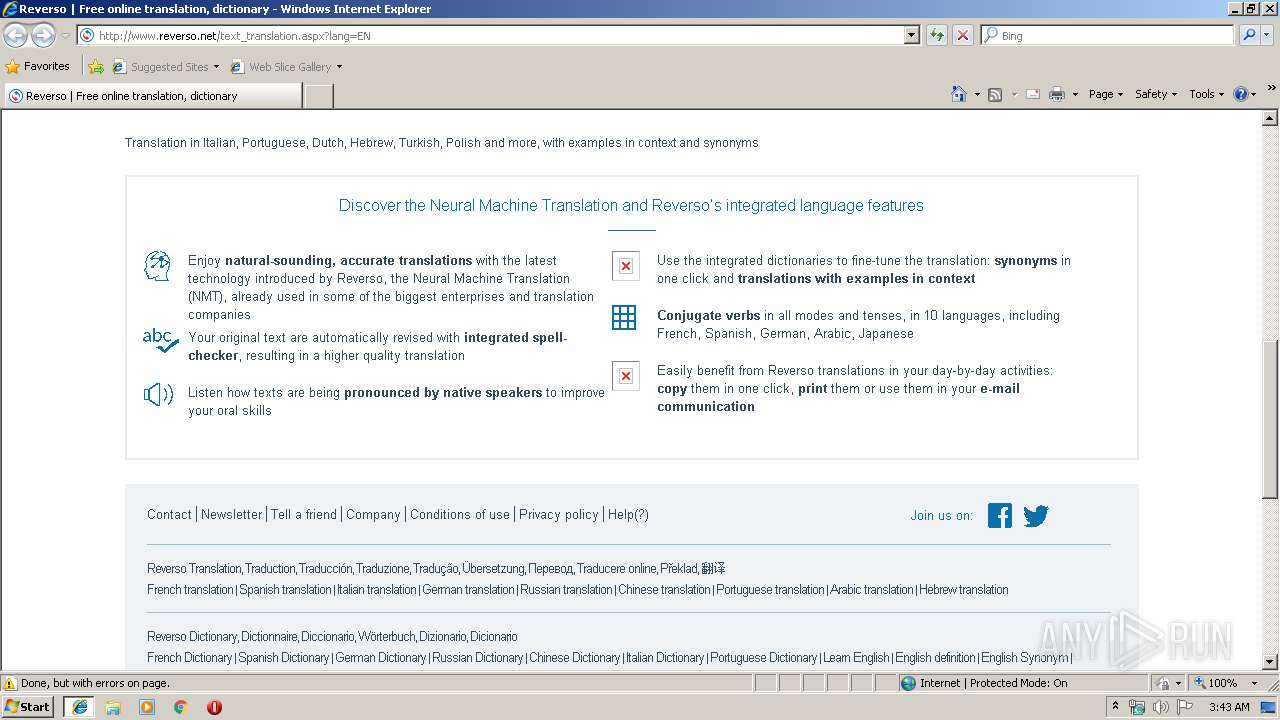Click the taskbar clock showing 3:43 AM
The width and height of the screenshot is (1280, 720).
click(x=1229, y=707)
